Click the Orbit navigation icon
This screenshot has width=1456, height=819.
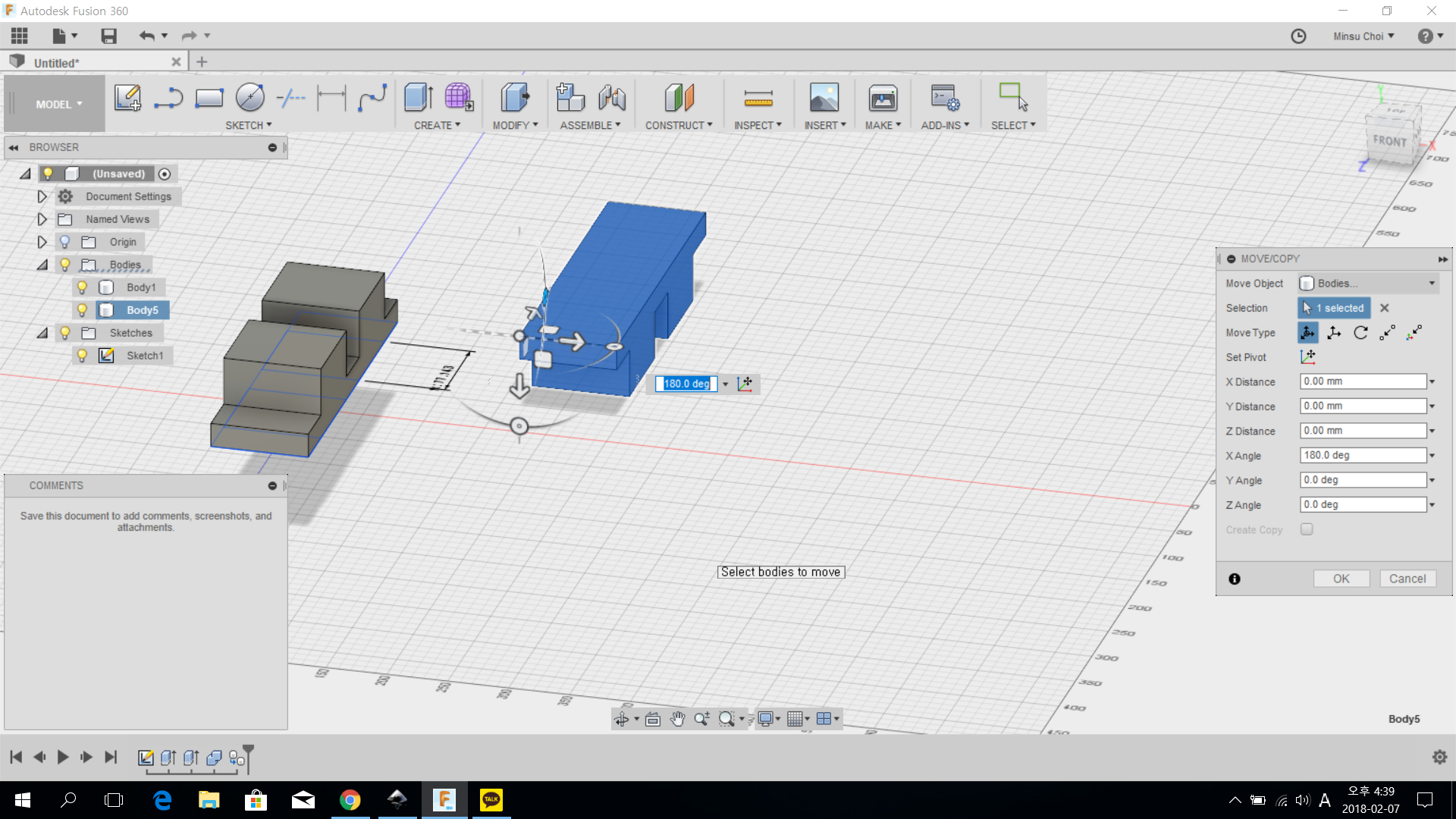(x=621, y=719)
